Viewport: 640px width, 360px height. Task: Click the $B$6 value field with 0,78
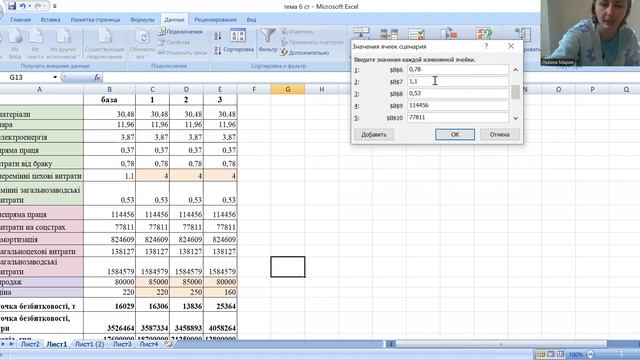coord(458,69)
